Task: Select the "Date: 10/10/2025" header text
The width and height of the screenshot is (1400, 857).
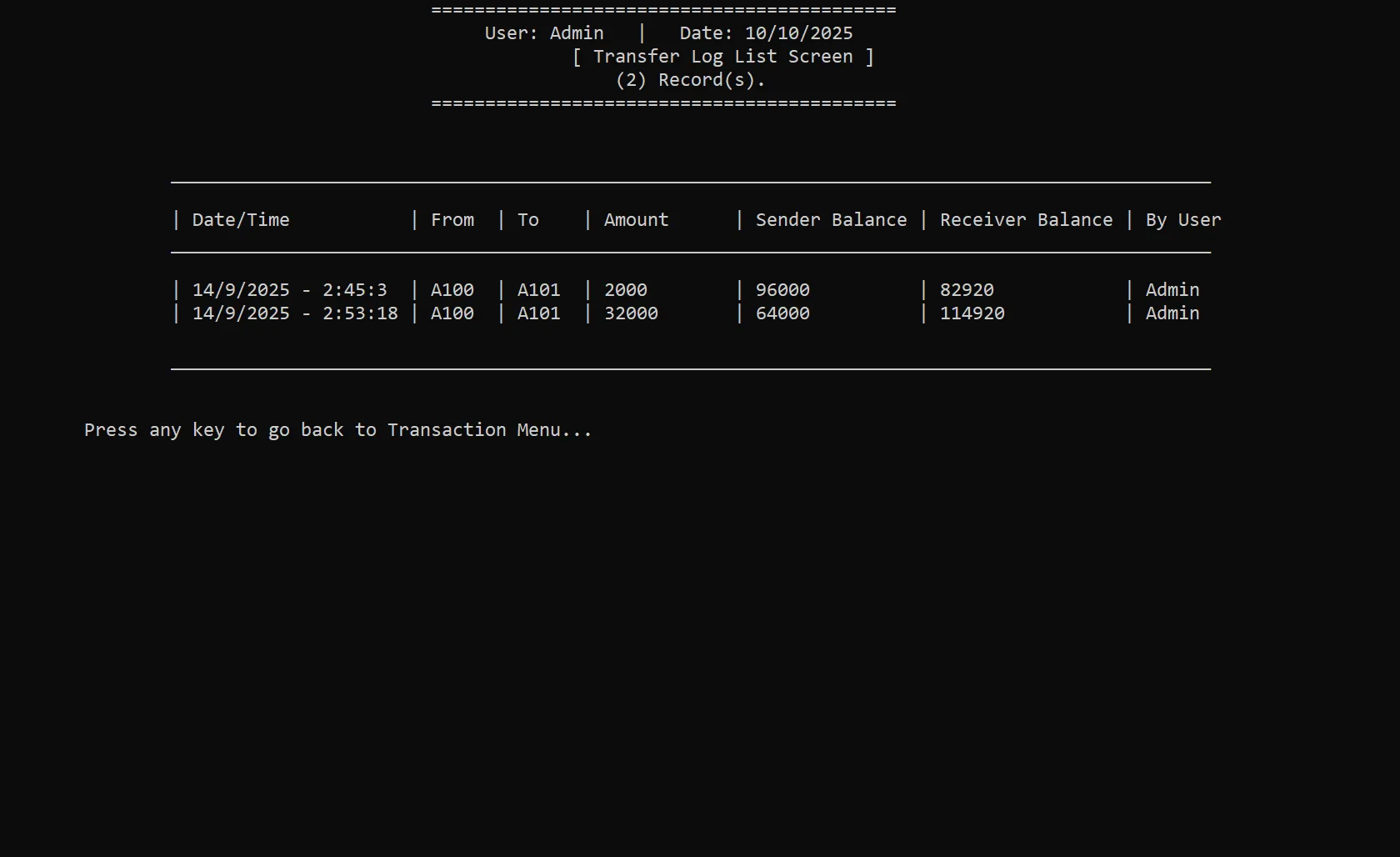Action: click(x=766, y=33)
